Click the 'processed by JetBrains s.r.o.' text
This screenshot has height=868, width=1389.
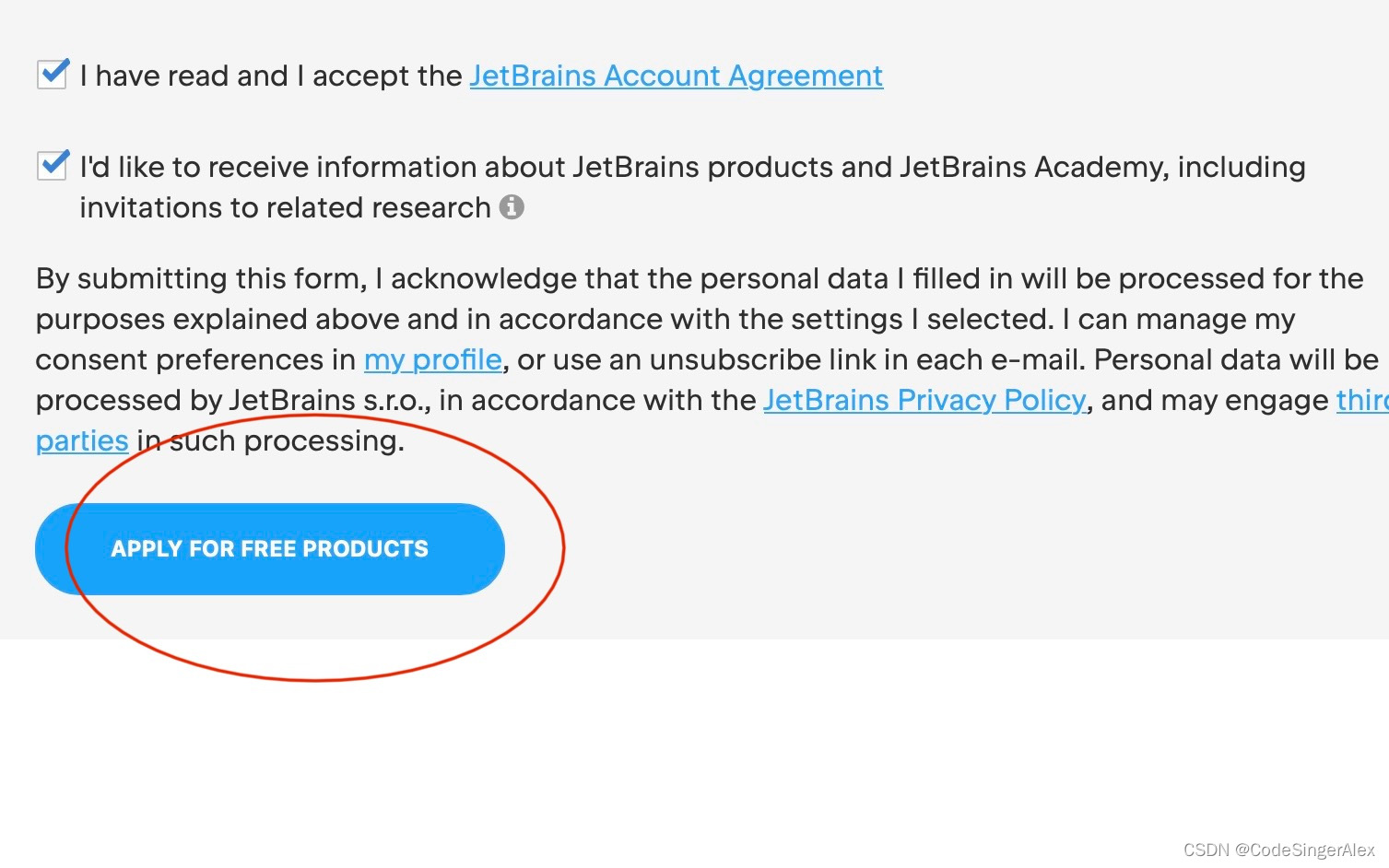233,400
